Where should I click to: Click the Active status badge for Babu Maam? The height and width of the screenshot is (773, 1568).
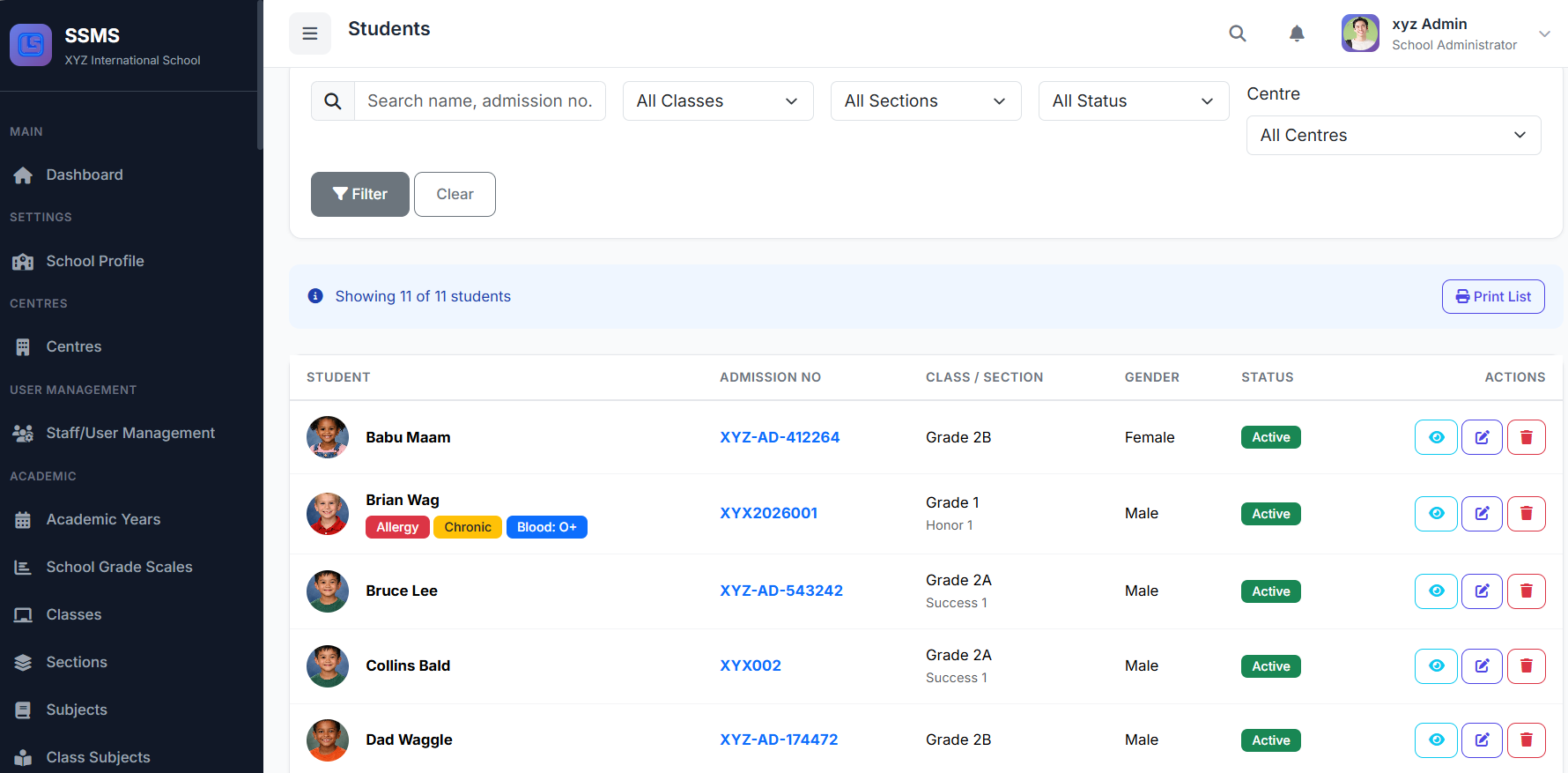coord(1271,437)
